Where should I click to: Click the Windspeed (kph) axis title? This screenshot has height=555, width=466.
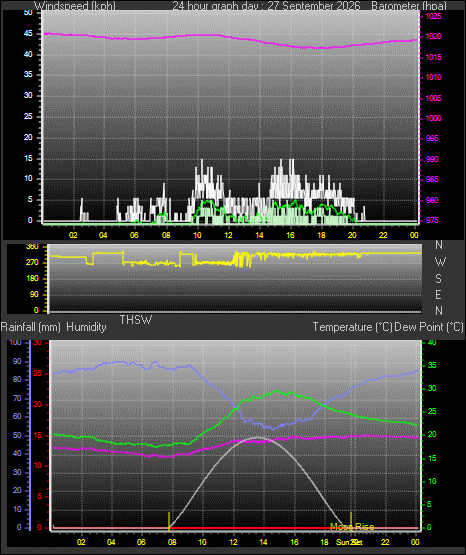click(75, 5)
